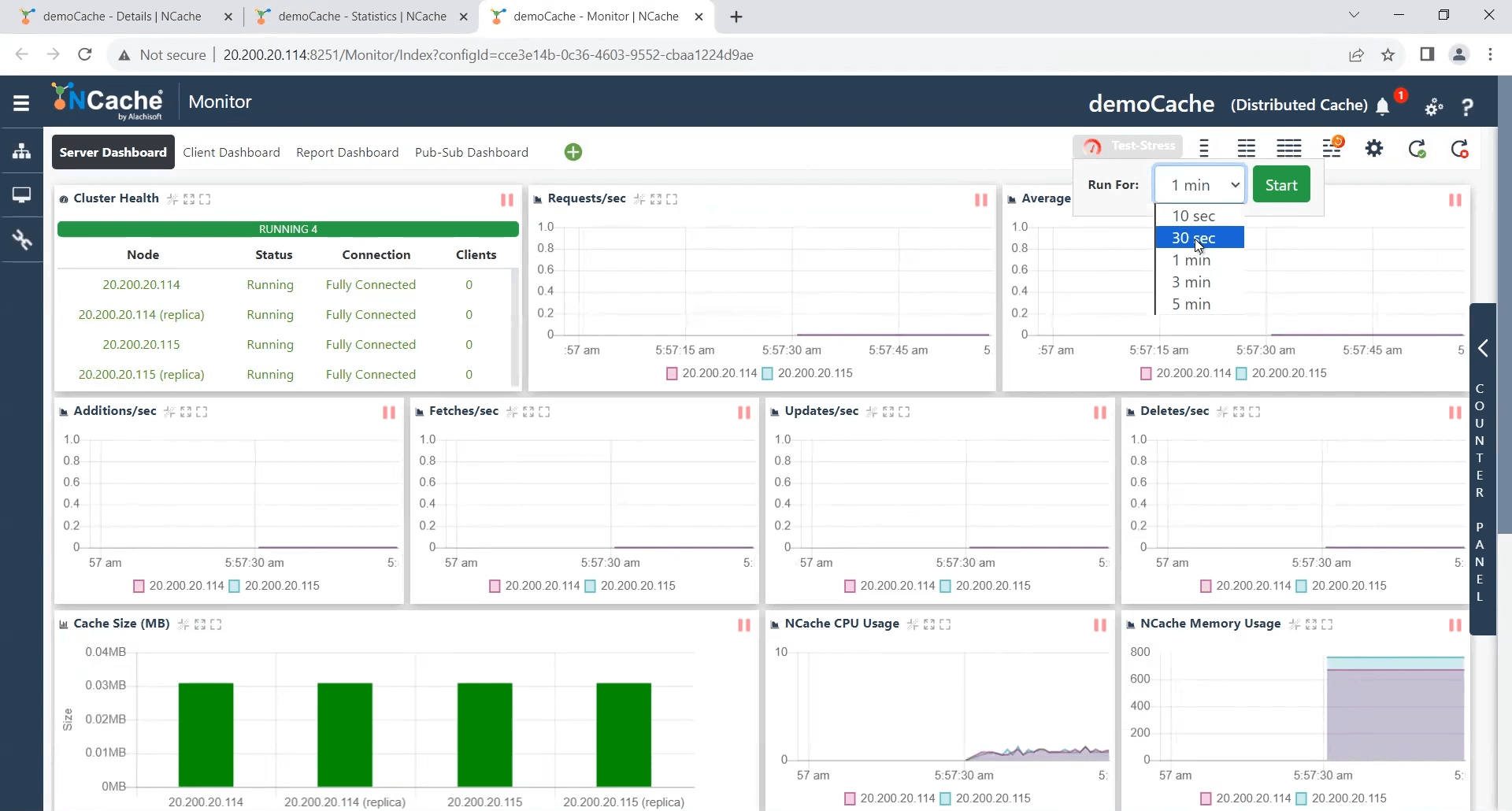1512x811 pixels.
Task: Toggle 20.200.20.114 legend in Requests/sec
Action: pyautogui.click(x=711, y=373)
